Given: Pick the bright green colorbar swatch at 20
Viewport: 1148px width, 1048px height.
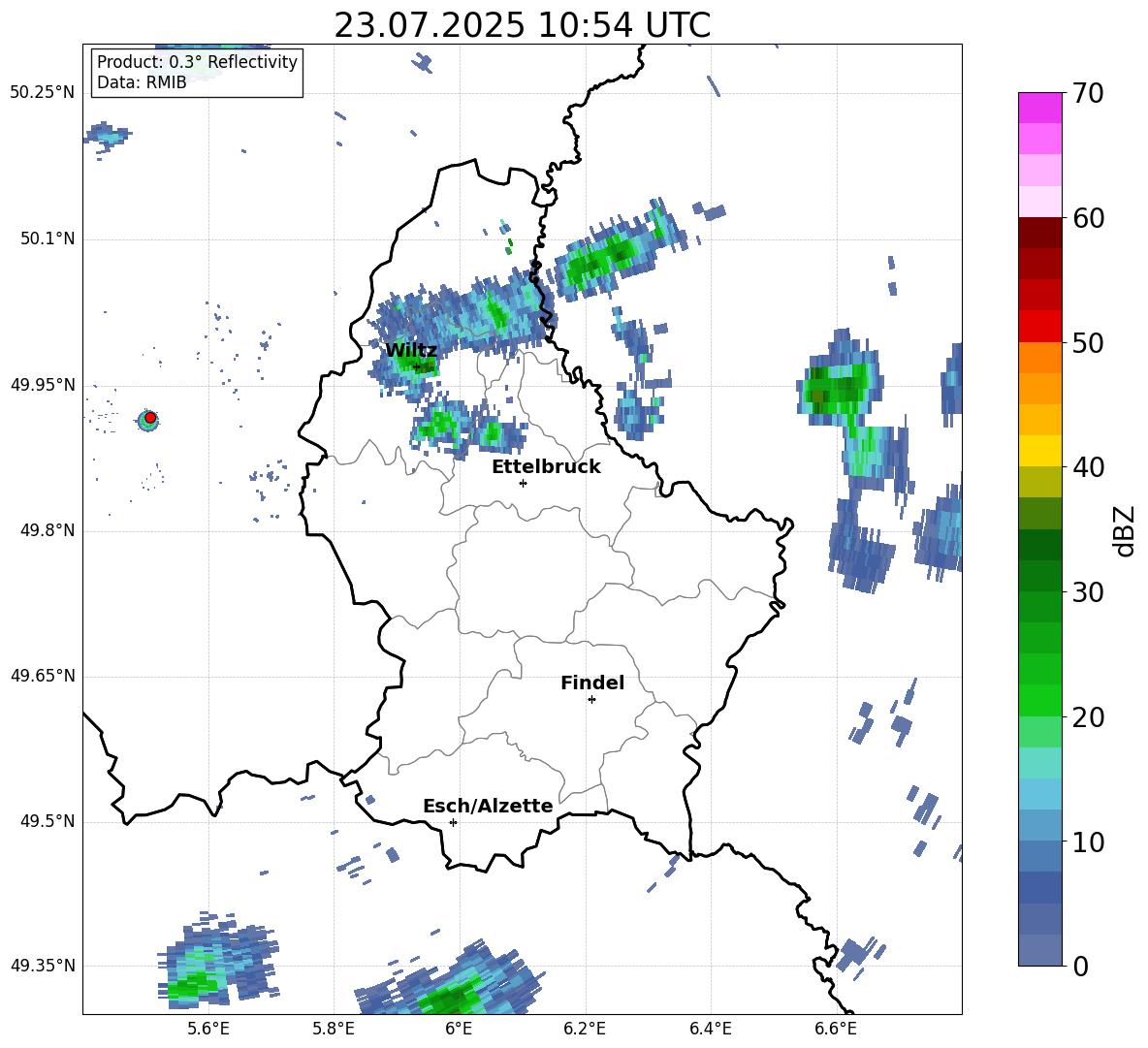Looking at the screenshot, I should (x=1039, y=700).
